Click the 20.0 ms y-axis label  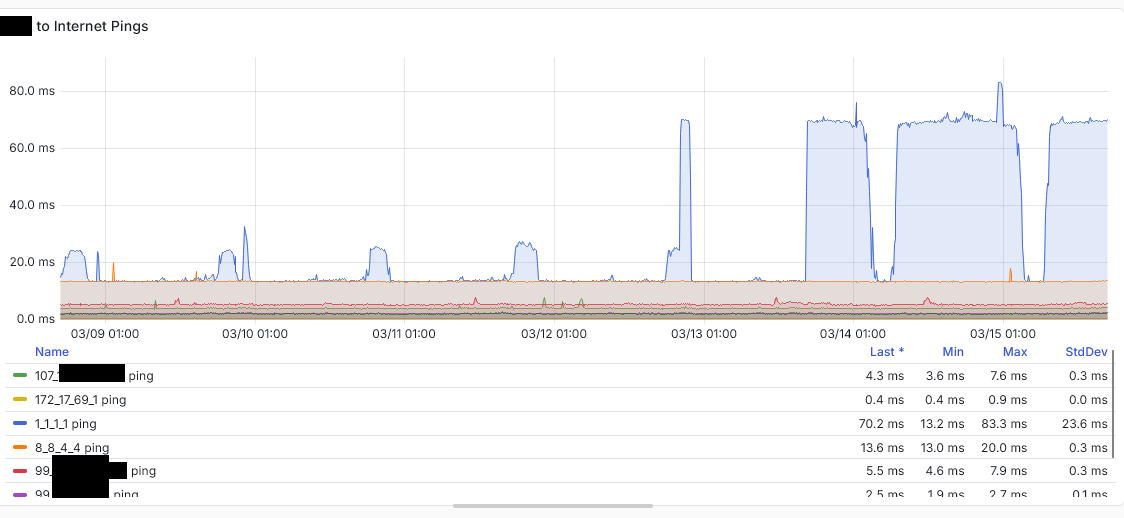[32, 262]
